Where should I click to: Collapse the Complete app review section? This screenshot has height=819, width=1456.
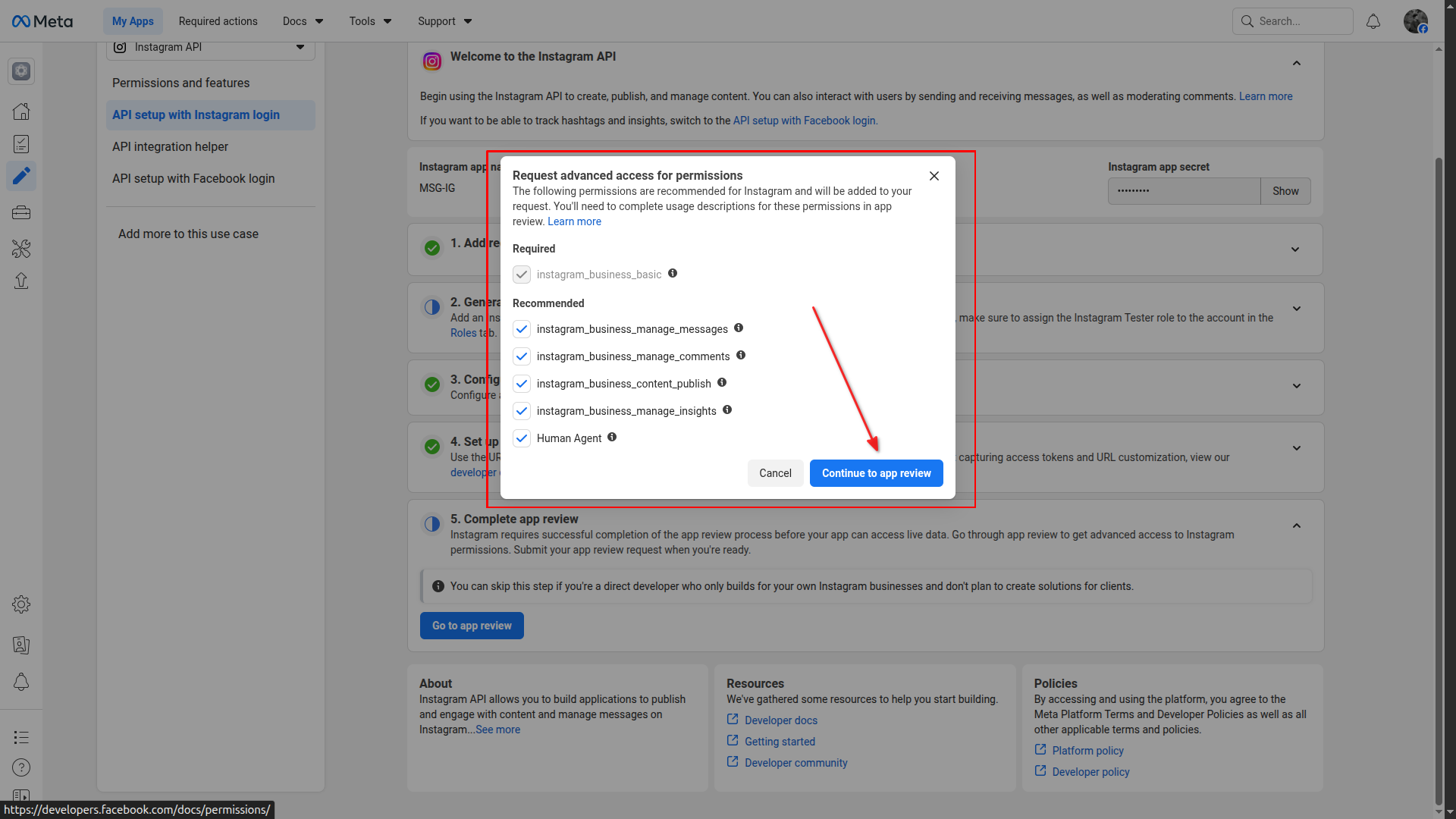tap(1297, 526)
